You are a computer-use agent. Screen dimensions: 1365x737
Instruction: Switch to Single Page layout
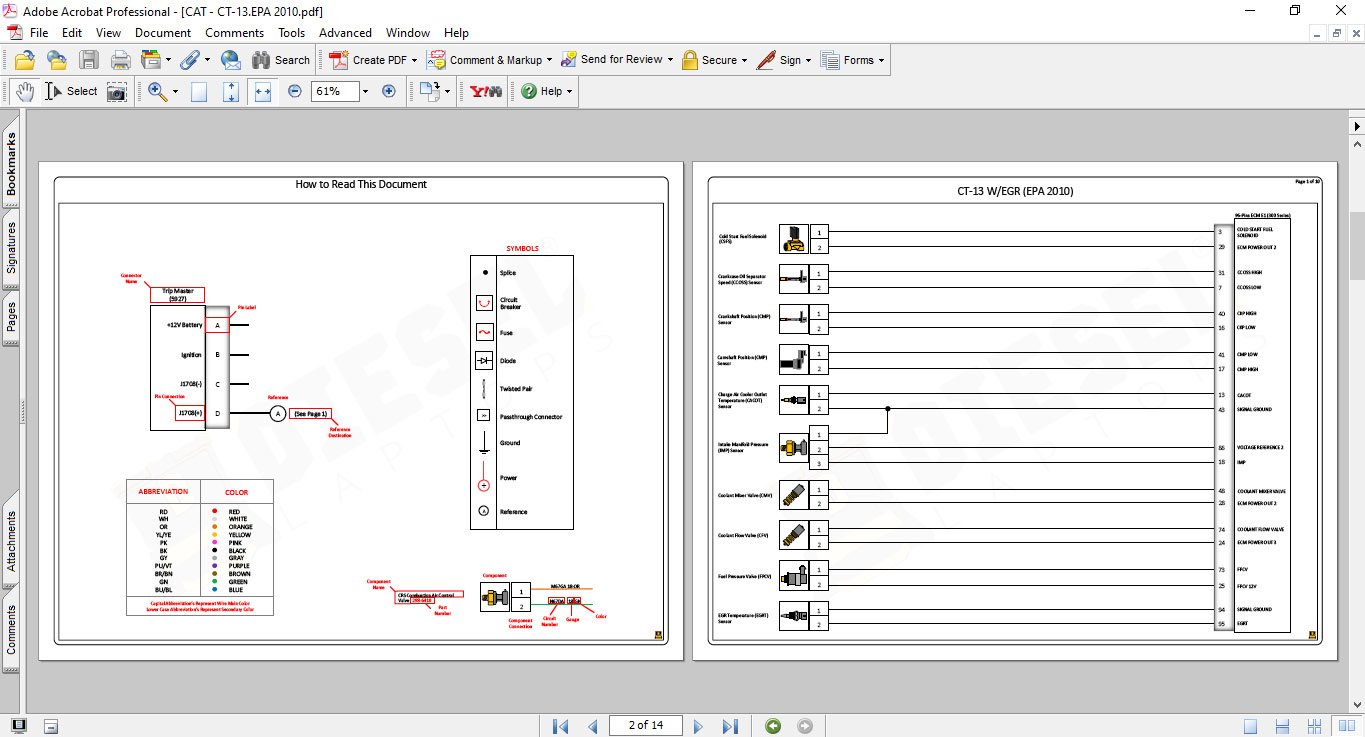(199, 91)
